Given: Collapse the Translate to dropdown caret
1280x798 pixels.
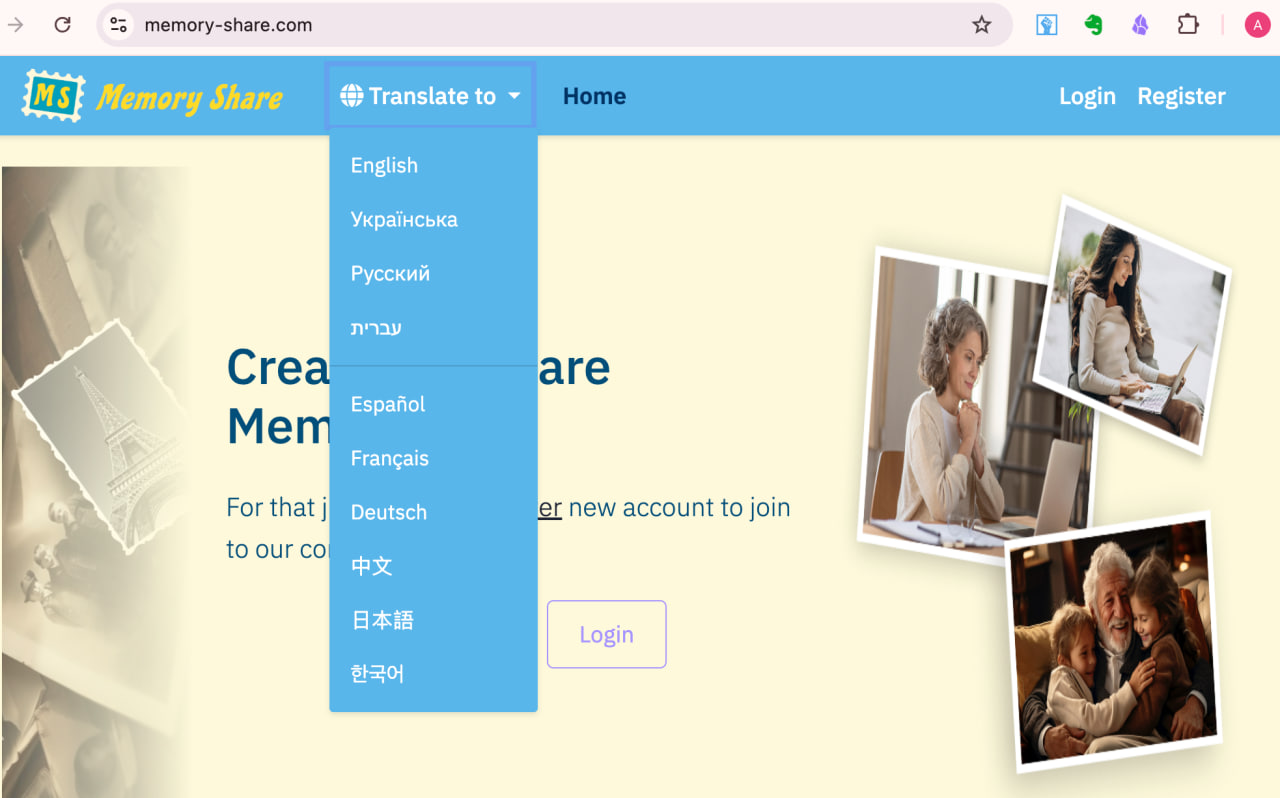Looking at the screenshot, I should coord(514,96).
